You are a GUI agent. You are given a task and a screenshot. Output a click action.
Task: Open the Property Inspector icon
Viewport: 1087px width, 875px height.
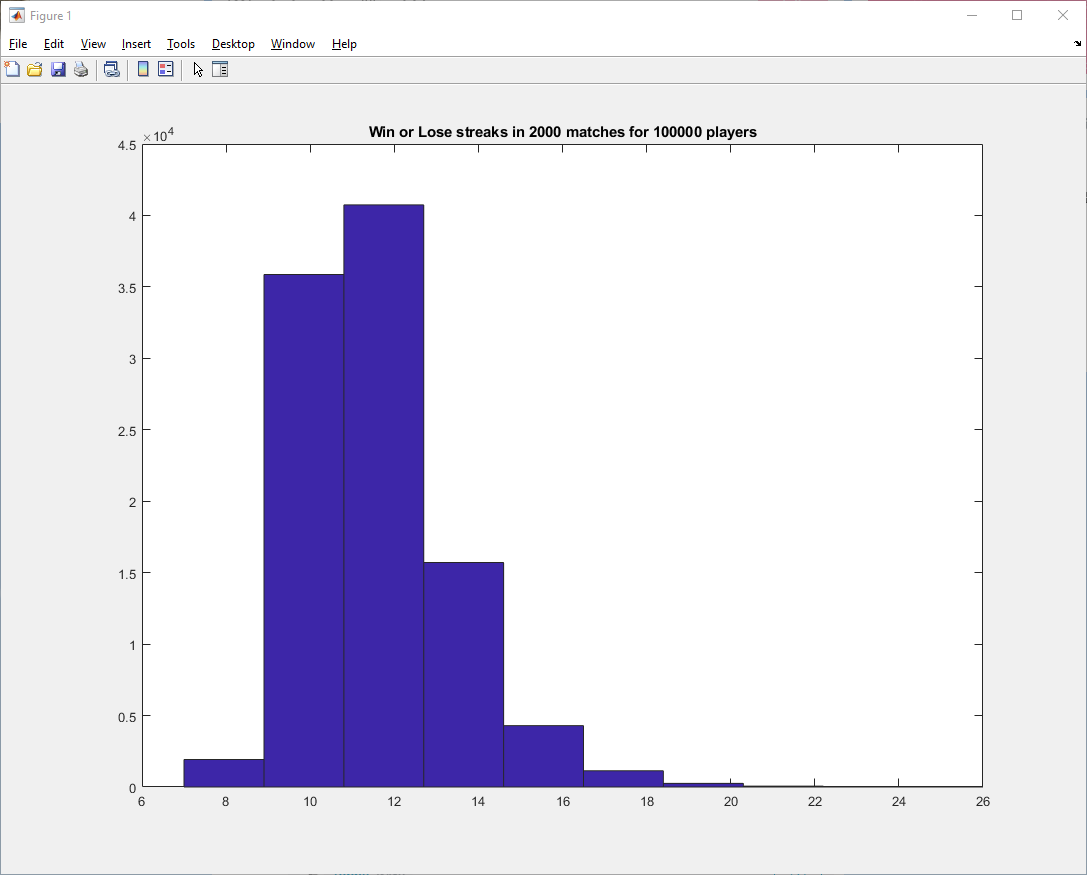point(220,69)
